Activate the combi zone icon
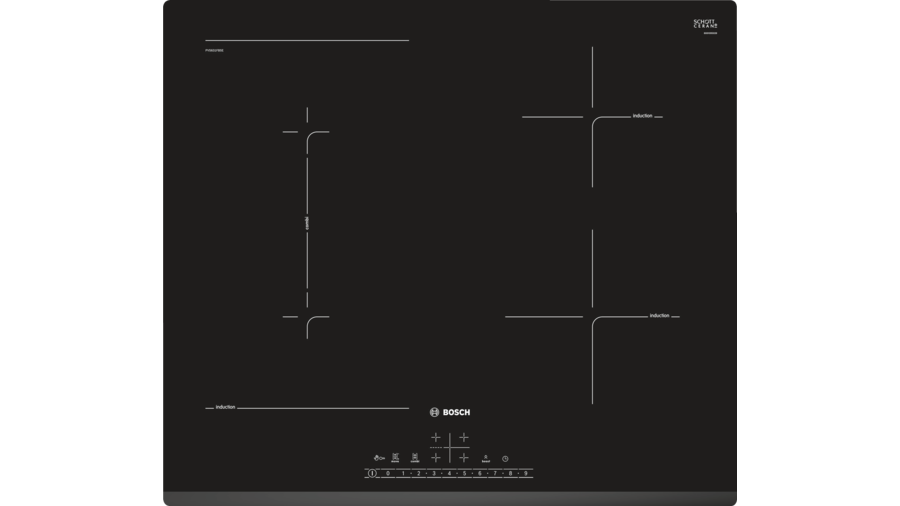Screen dimensions: 900x506 [x=415, y=457]
